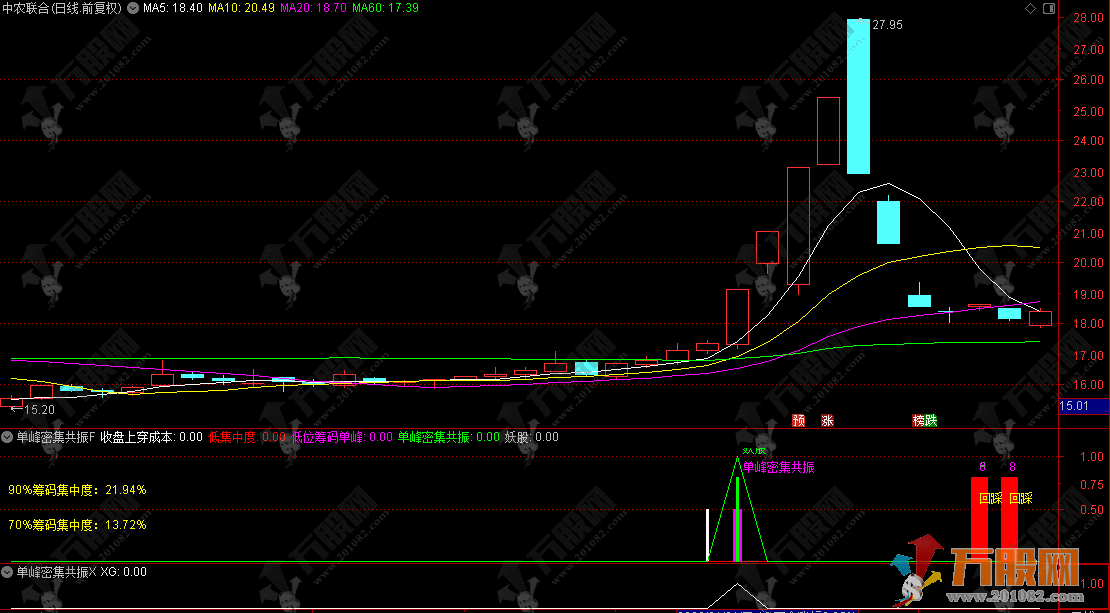Open dropdown arrow beside 中农联合 chart title
This screenshot has height=613, width=1110.
click(x=132, y=8)
